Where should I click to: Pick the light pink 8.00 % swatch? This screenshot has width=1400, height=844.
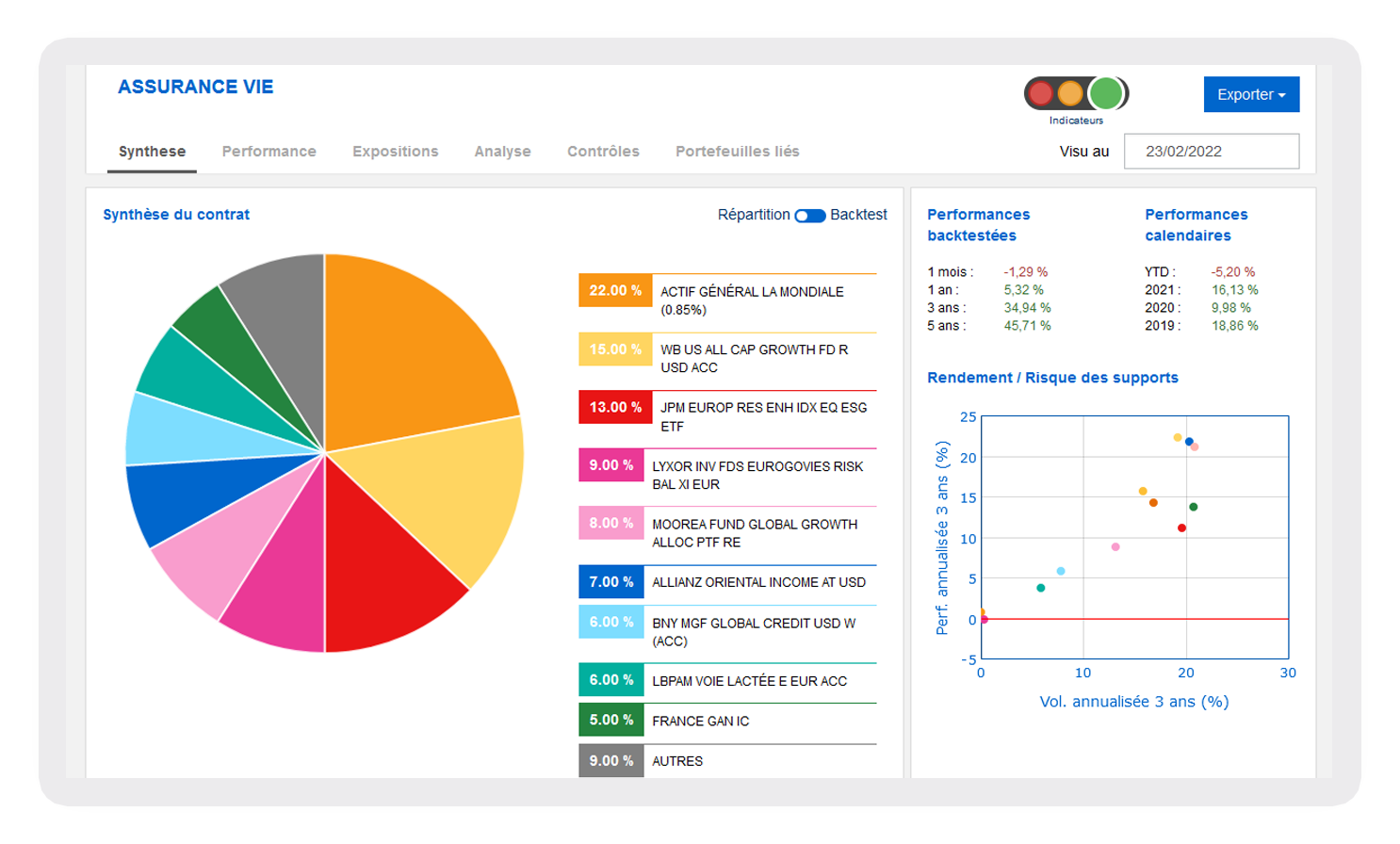611,524
